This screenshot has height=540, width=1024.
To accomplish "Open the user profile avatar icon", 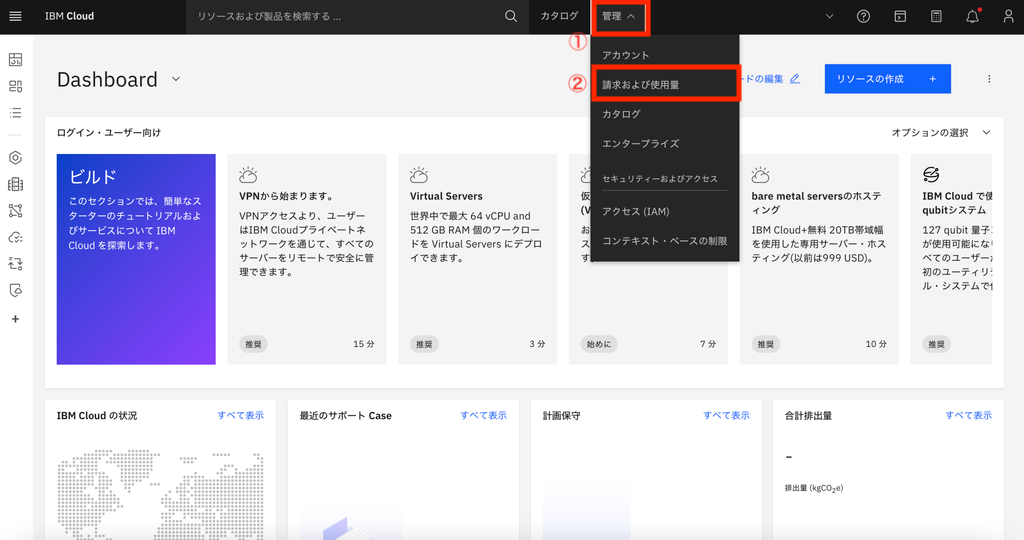I will [1008, 16].
